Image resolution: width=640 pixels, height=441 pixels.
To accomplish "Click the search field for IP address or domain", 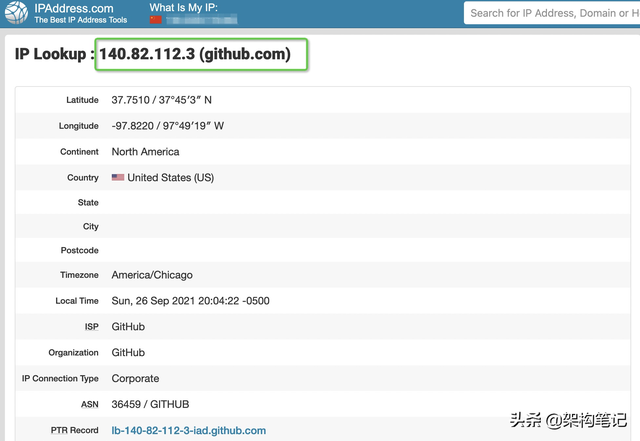I will [x=552, y=13].
